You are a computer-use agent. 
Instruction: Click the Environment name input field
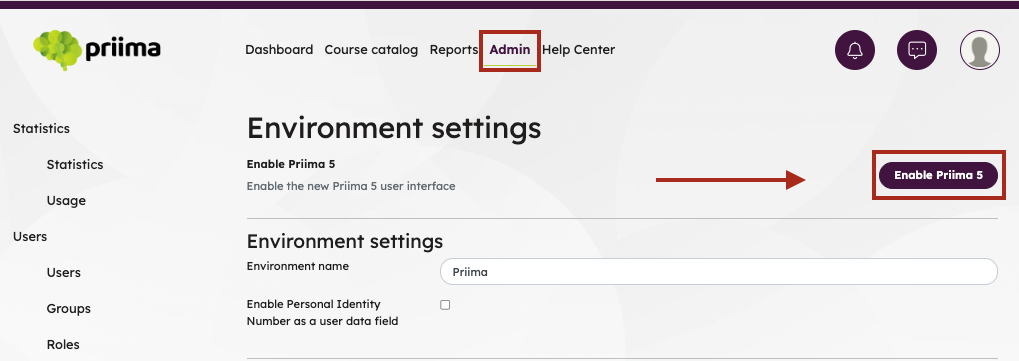point(718,272)
